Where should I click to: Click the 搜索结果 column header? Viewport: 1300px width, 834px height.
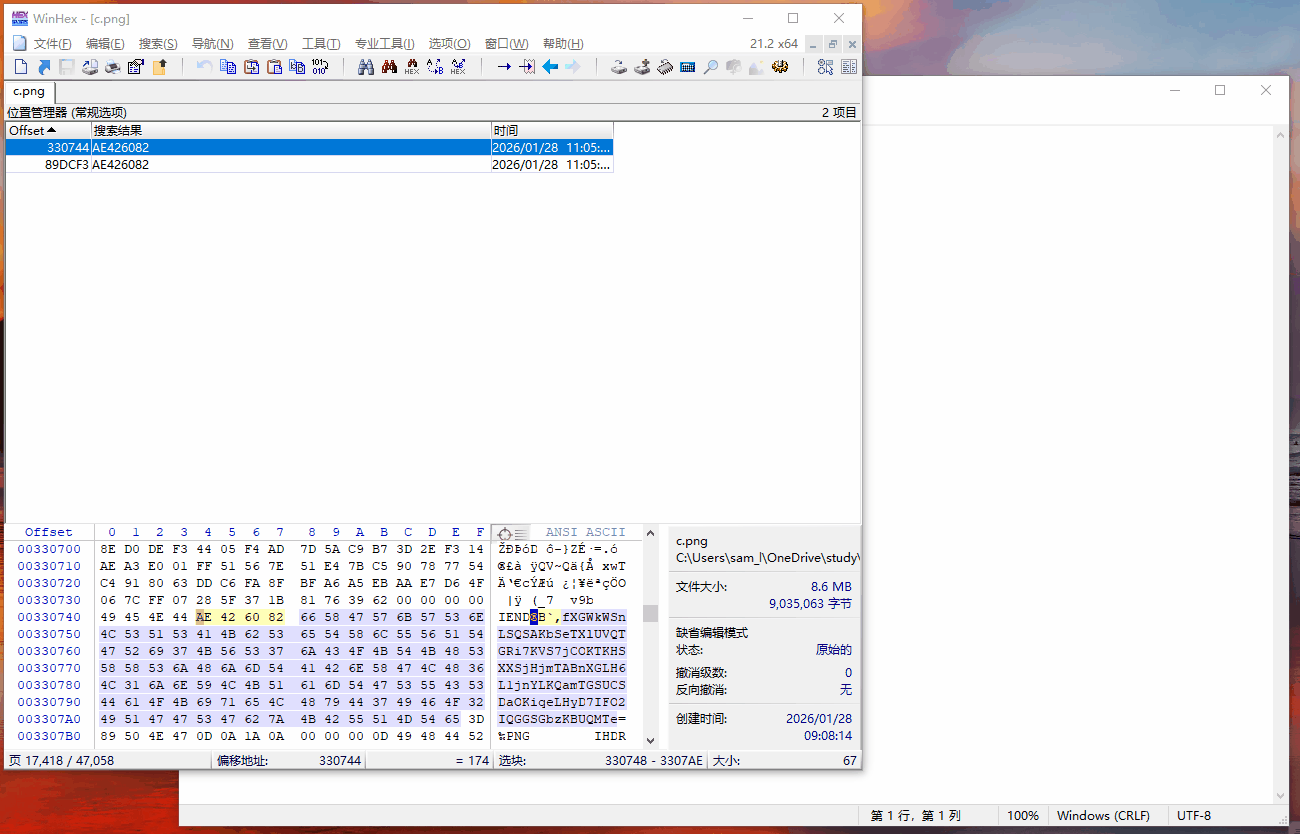pos(291,131)
